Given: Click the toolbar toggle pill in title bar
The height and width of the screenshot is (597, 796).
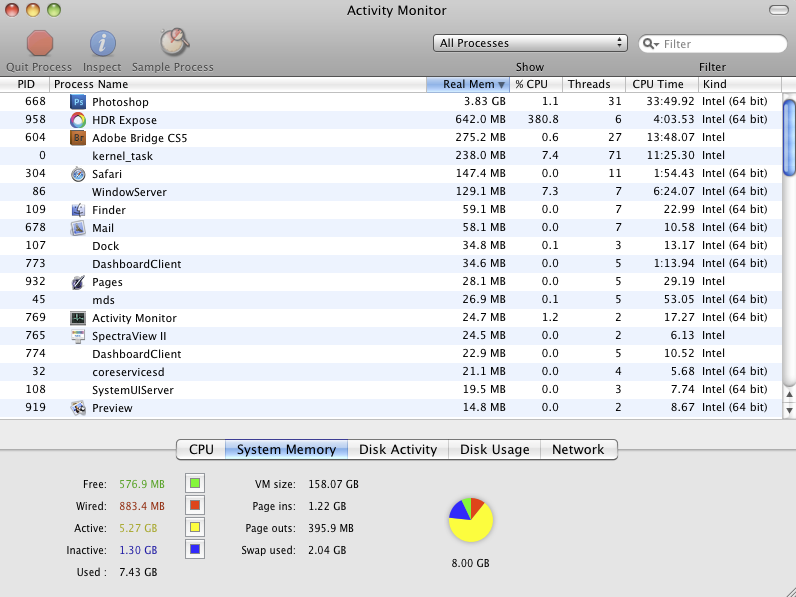Looking at the screenshot, I should tap(779, 10).
